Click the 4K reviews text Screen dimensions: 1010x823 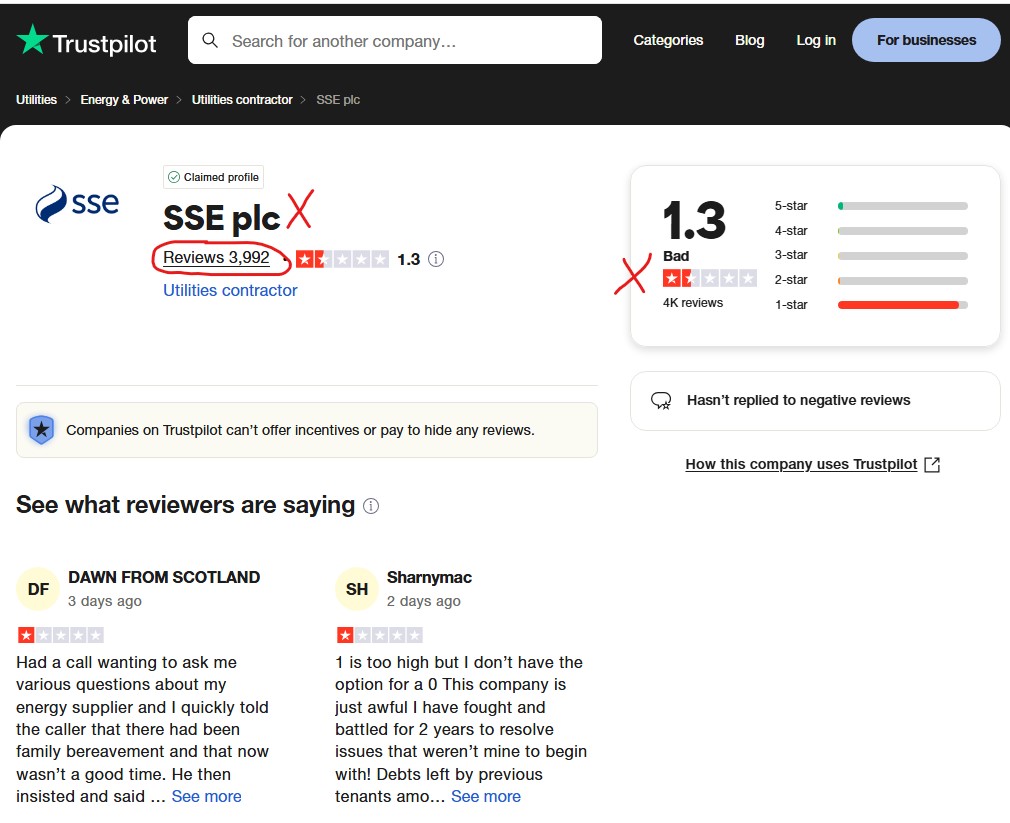[x=692, y=303]
